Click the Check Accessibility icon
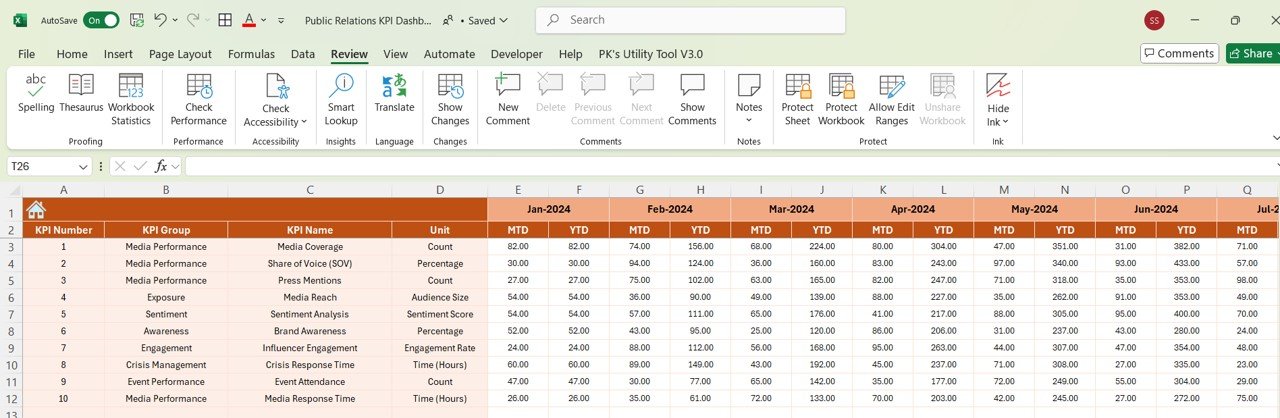This screenshot has height=418, width=1280. coord(276,86)
